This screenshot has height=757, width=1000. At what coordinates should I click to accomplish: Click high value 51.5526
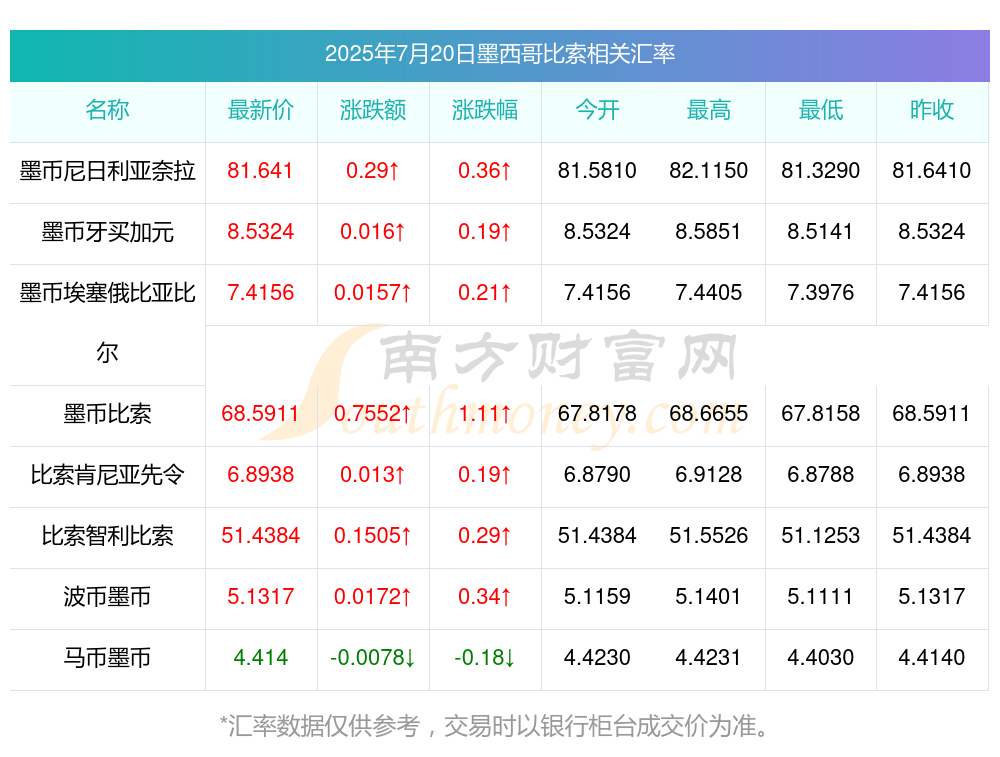pos(709,536)
